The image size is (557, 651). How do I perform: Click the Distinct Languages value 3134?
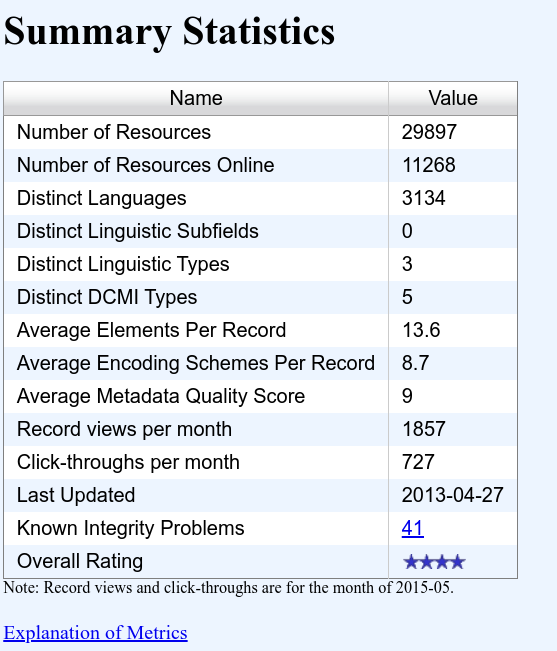(x=423, y=198)
